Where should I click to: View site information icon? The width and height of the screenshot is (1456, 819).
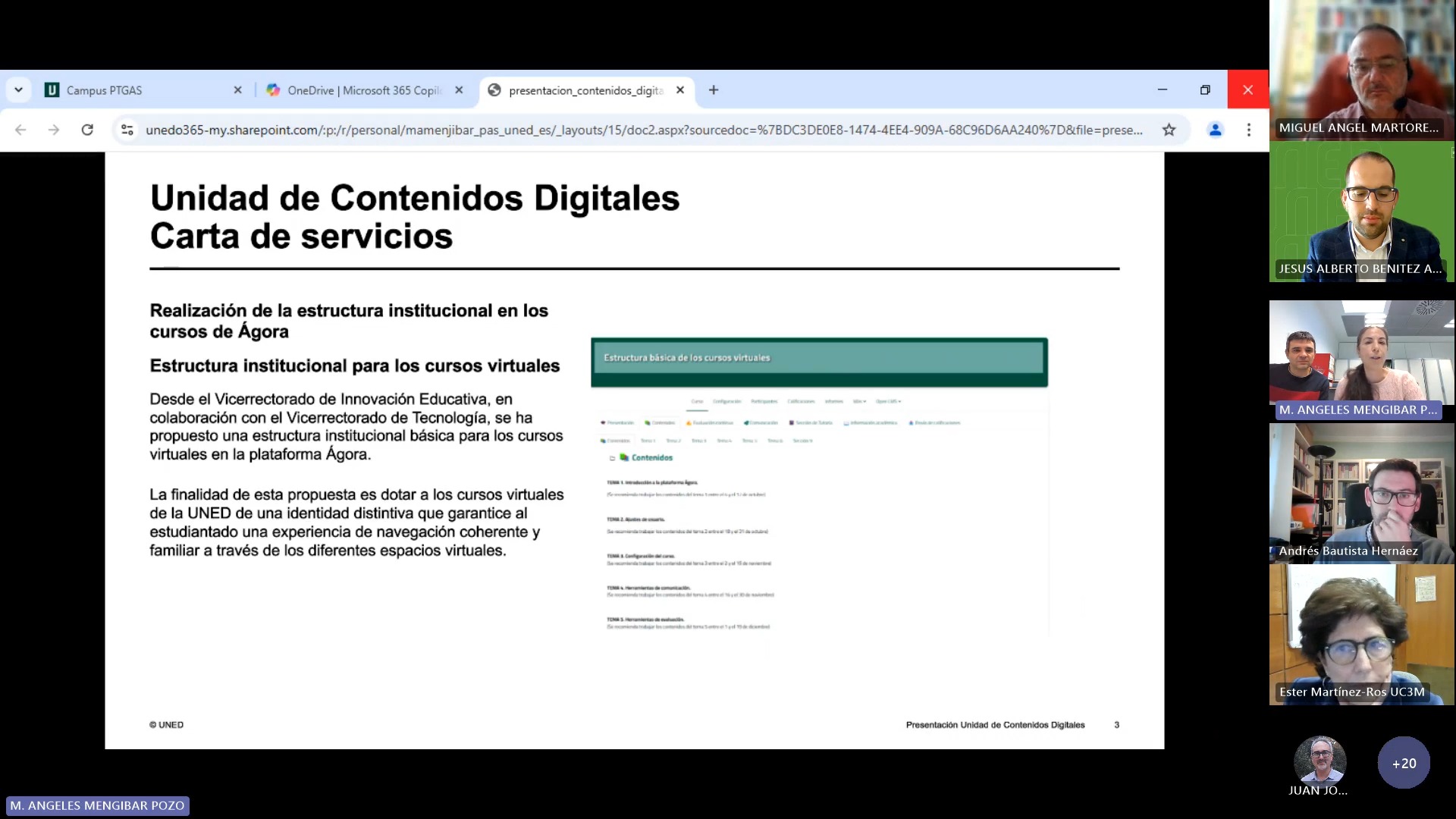click(x=127, y=130)
